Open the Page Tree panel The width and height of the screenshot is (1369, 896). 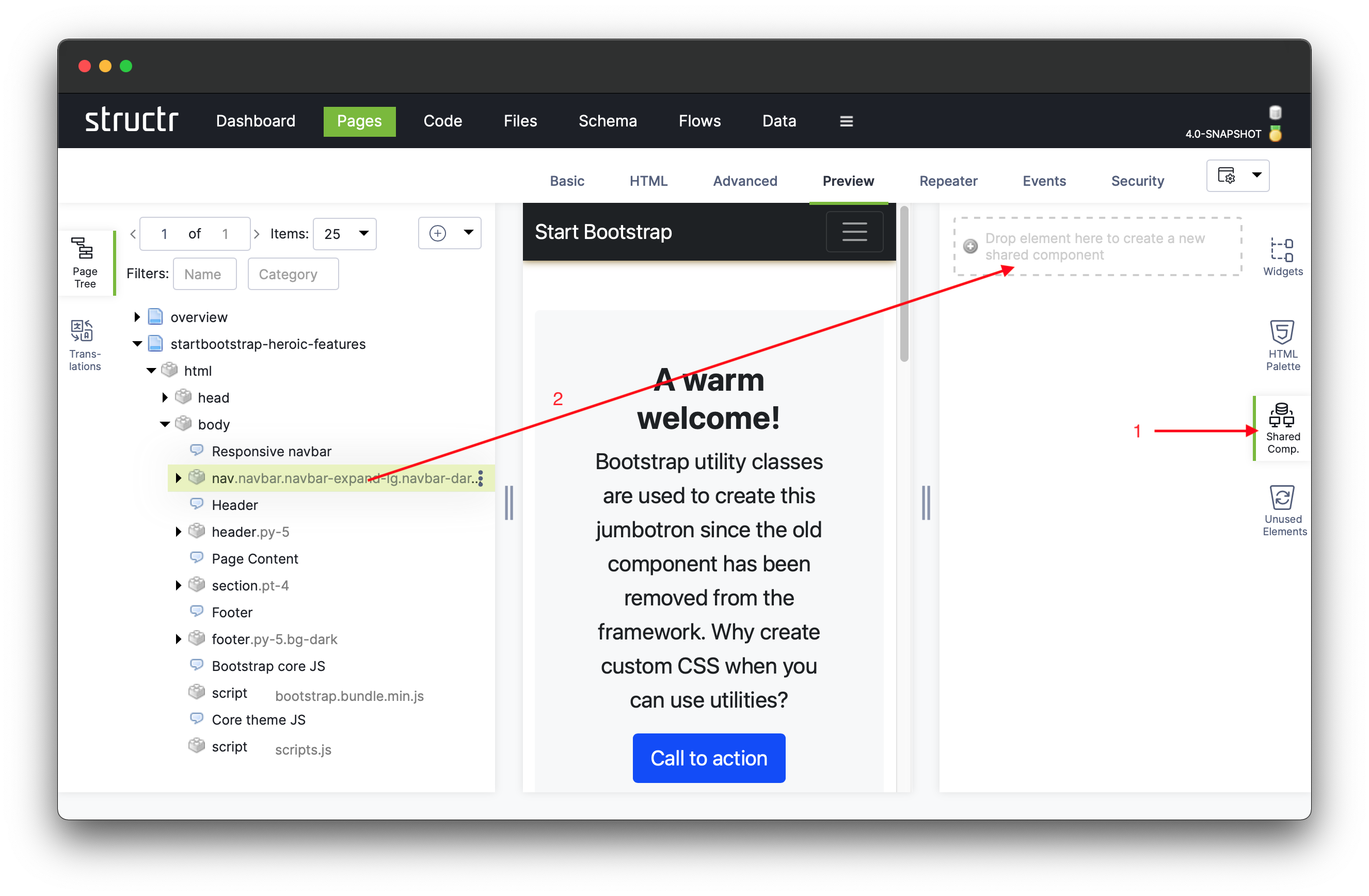tap(85, 262)
